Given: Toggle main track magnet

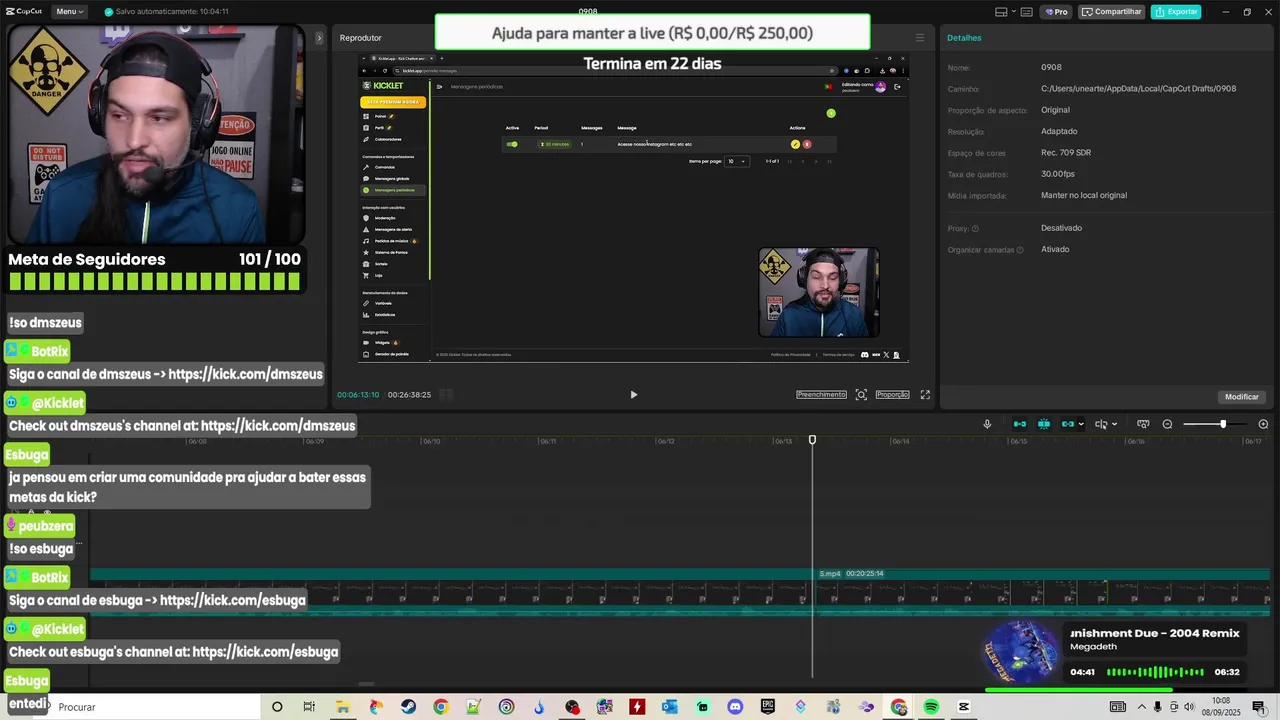Looking at the screenshot, I should coord(1020,424).
